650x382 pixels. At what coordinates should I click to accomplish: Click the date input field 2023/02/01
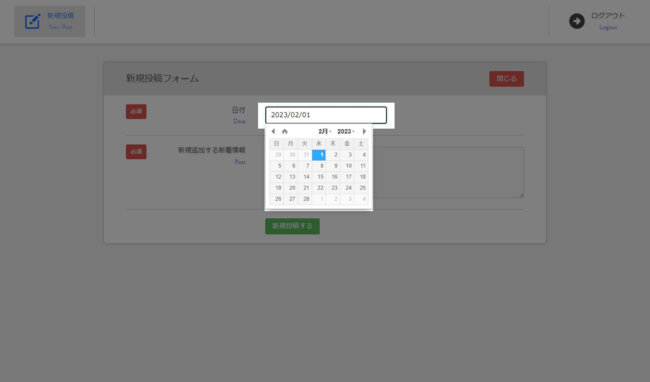[x=326, y=115]
